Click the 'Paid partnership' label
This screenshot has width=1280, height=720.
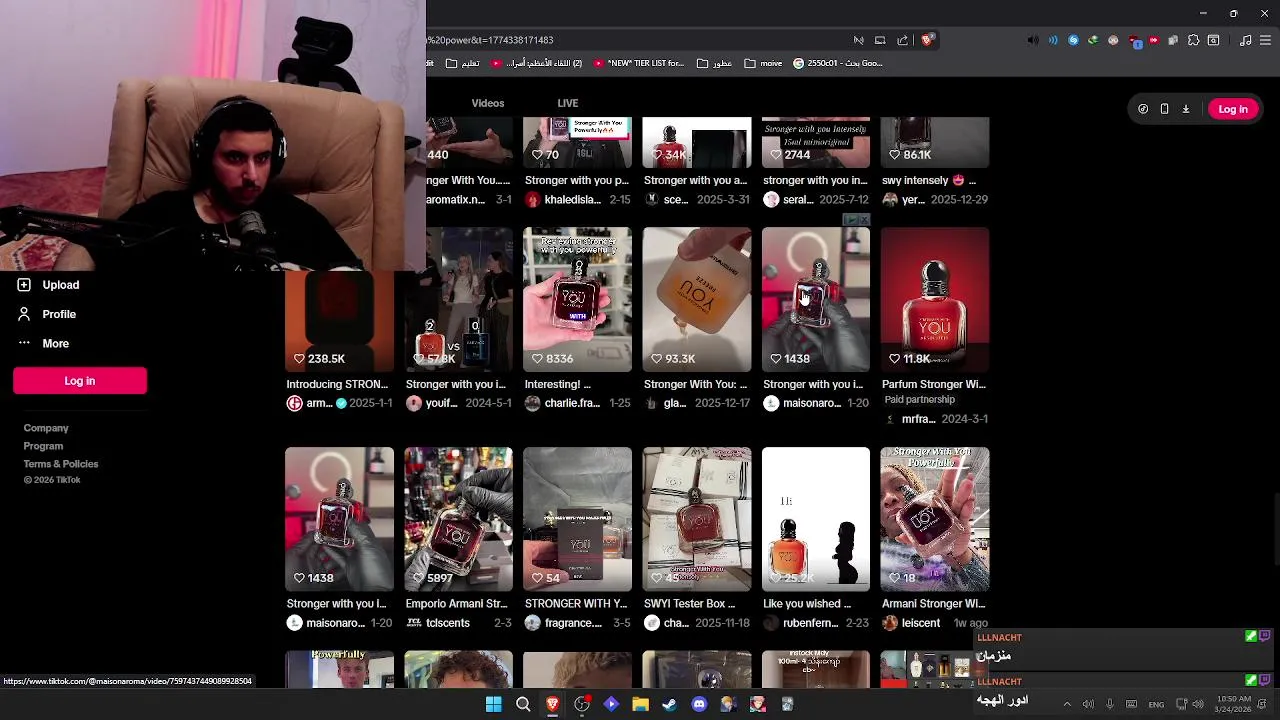pyautogui.click(x=919, y=400)
